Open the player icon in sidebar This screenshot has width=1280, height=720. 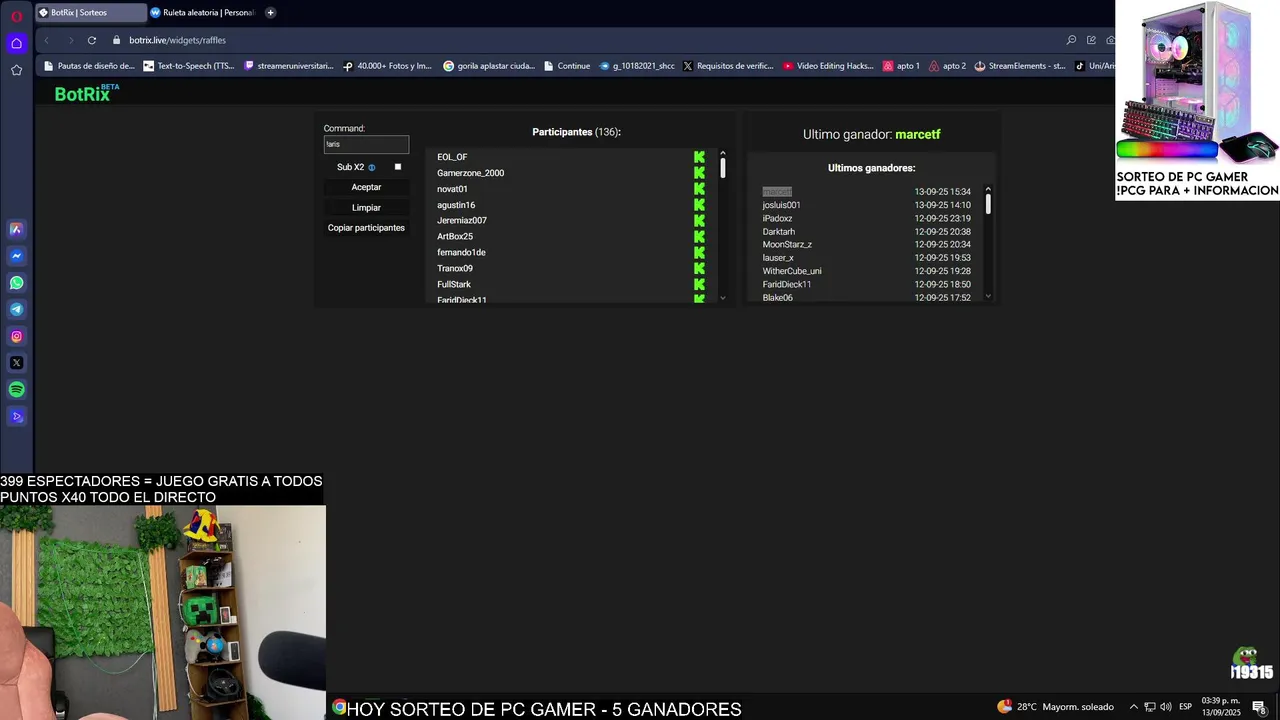[x=16, y=417]
